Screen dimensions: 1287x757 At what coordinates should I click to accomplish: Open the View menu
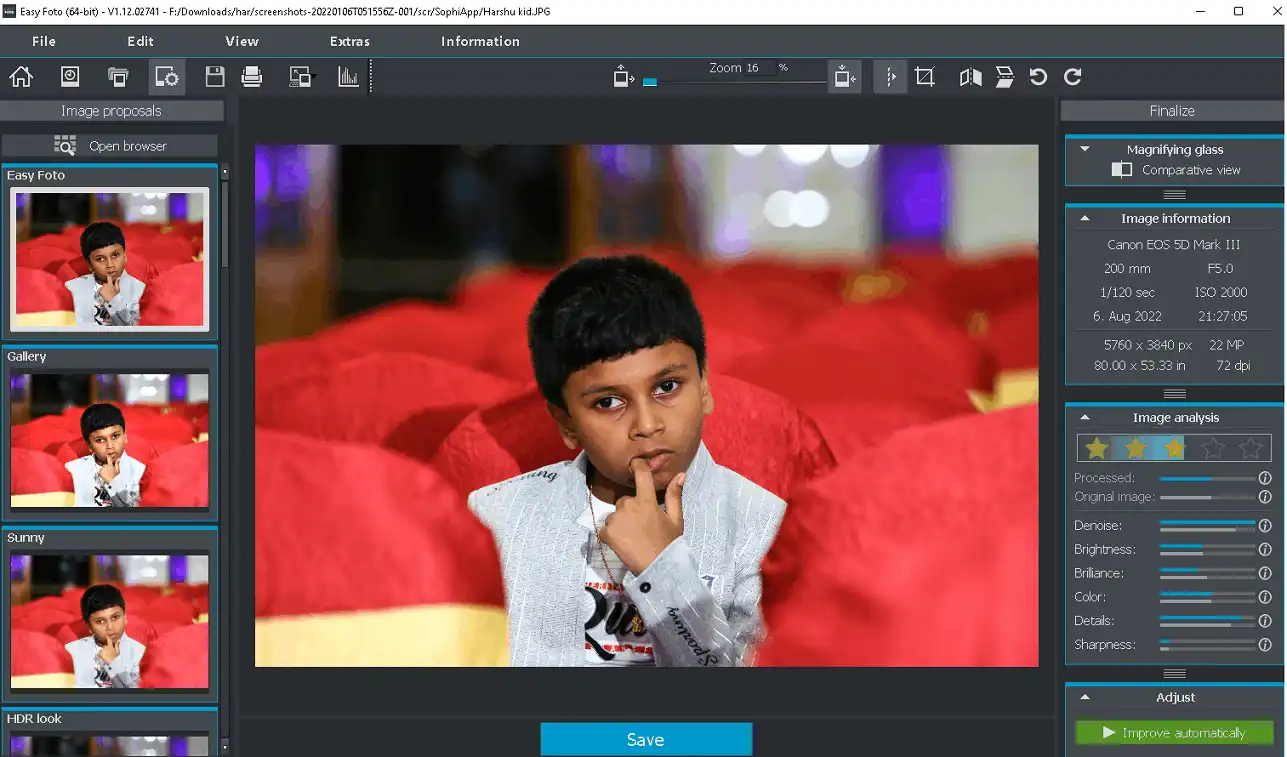[242, 41]
